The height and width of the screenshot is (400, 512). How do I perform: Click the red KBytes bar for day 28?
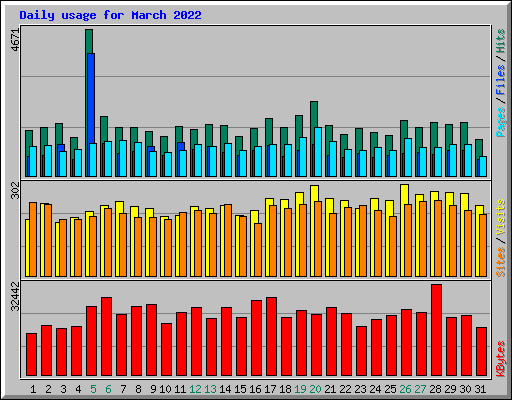point(436,330)
